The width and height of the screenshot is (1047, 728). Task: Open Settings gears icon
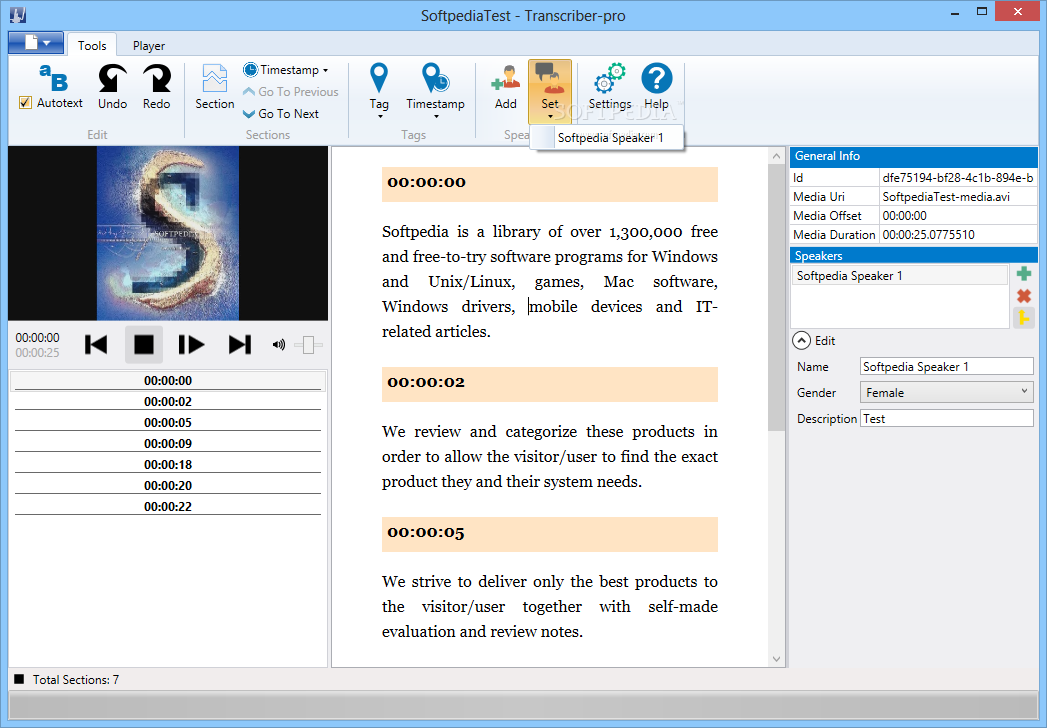610,79
